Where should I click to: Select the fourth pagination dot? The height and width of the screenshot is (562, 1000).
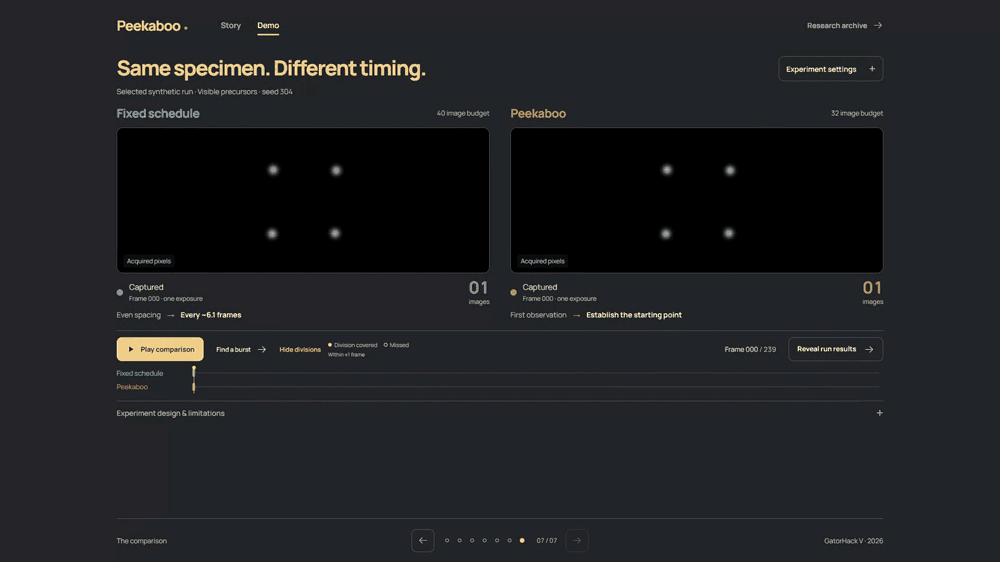[485, 540]
